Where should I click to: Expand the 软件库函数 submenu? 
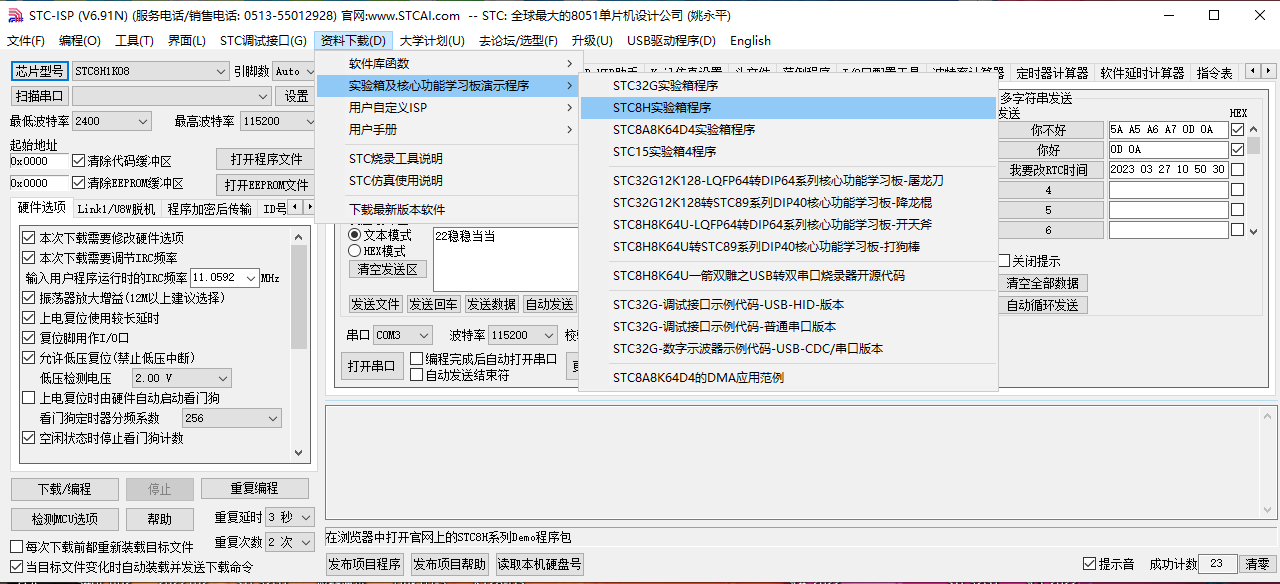[448, 64]
